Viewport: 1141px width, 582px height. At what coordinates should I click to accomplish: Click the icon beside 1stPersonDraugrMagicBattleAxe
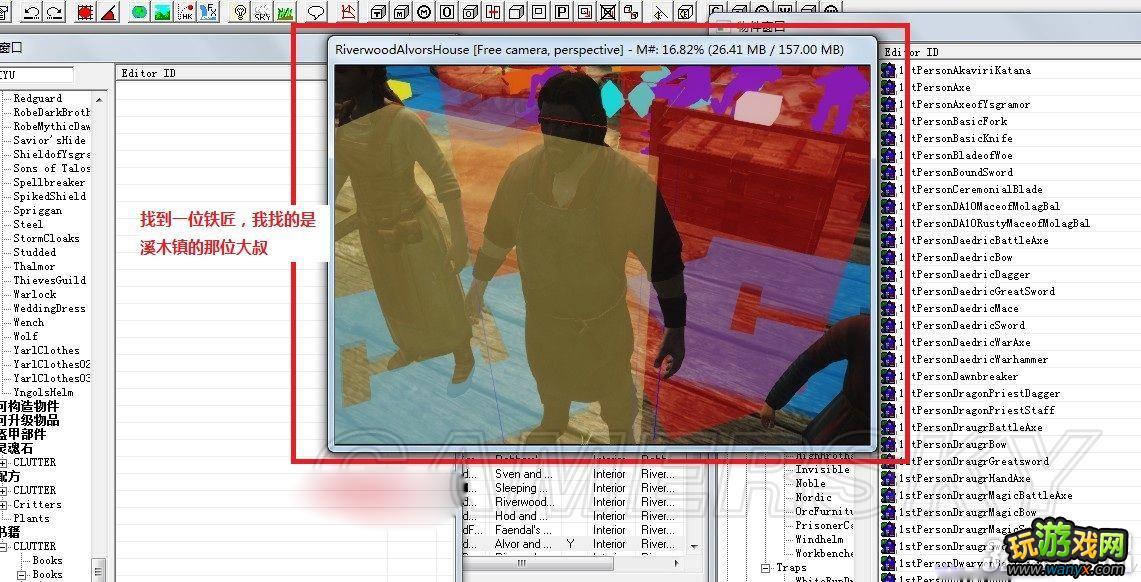tap(888, 495)
